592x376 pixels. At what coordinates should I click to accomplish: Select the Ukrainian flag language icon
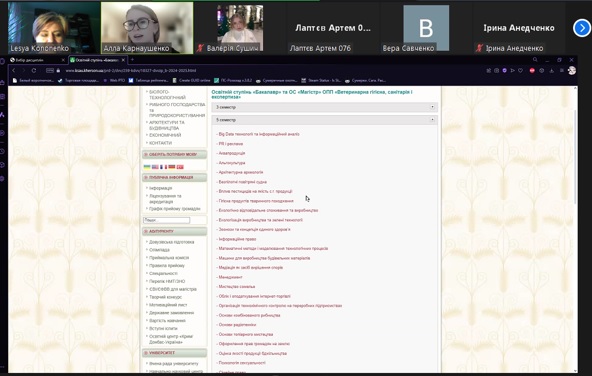click(147, 167)
